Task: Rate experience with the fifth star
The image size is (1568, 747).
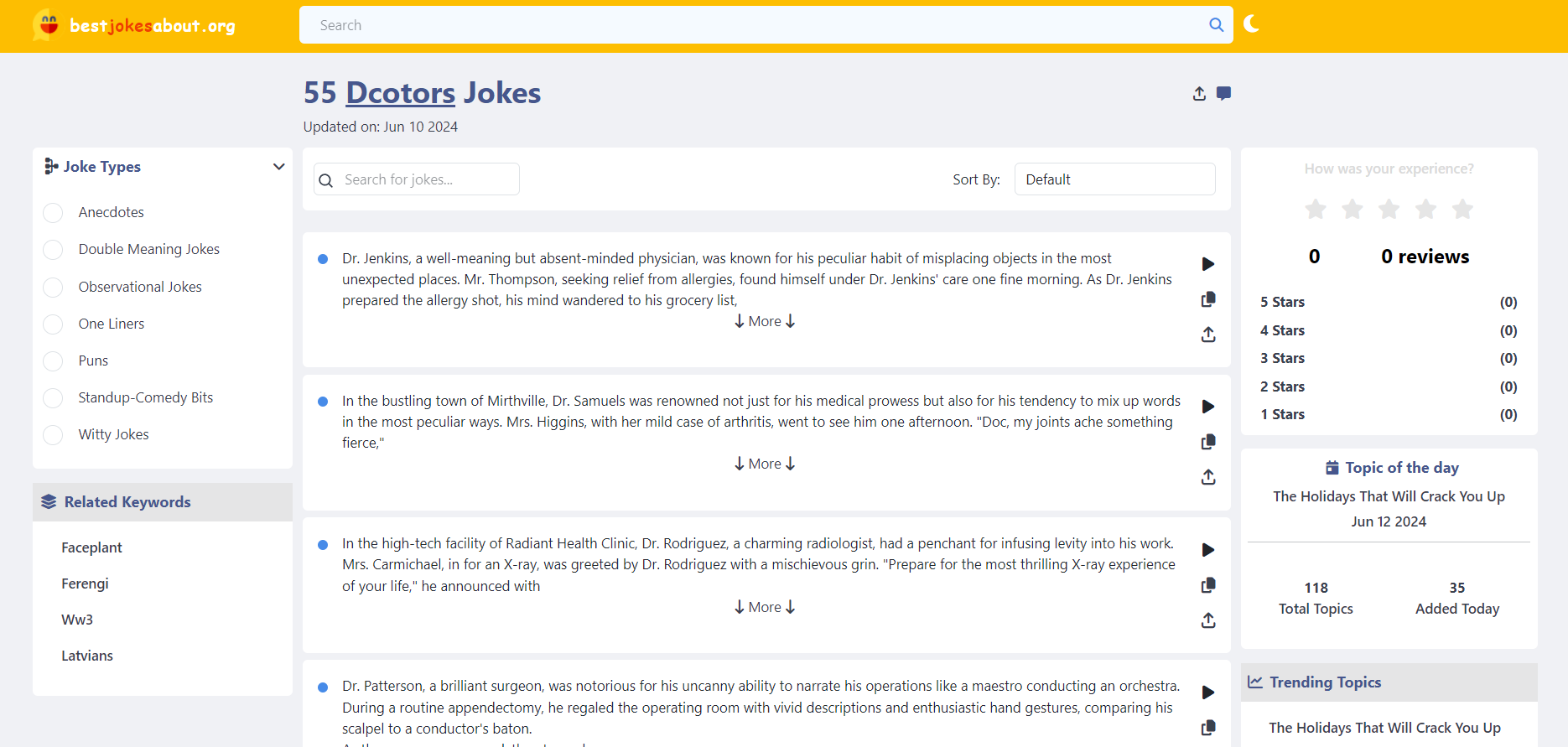Action: point(1463,209)
